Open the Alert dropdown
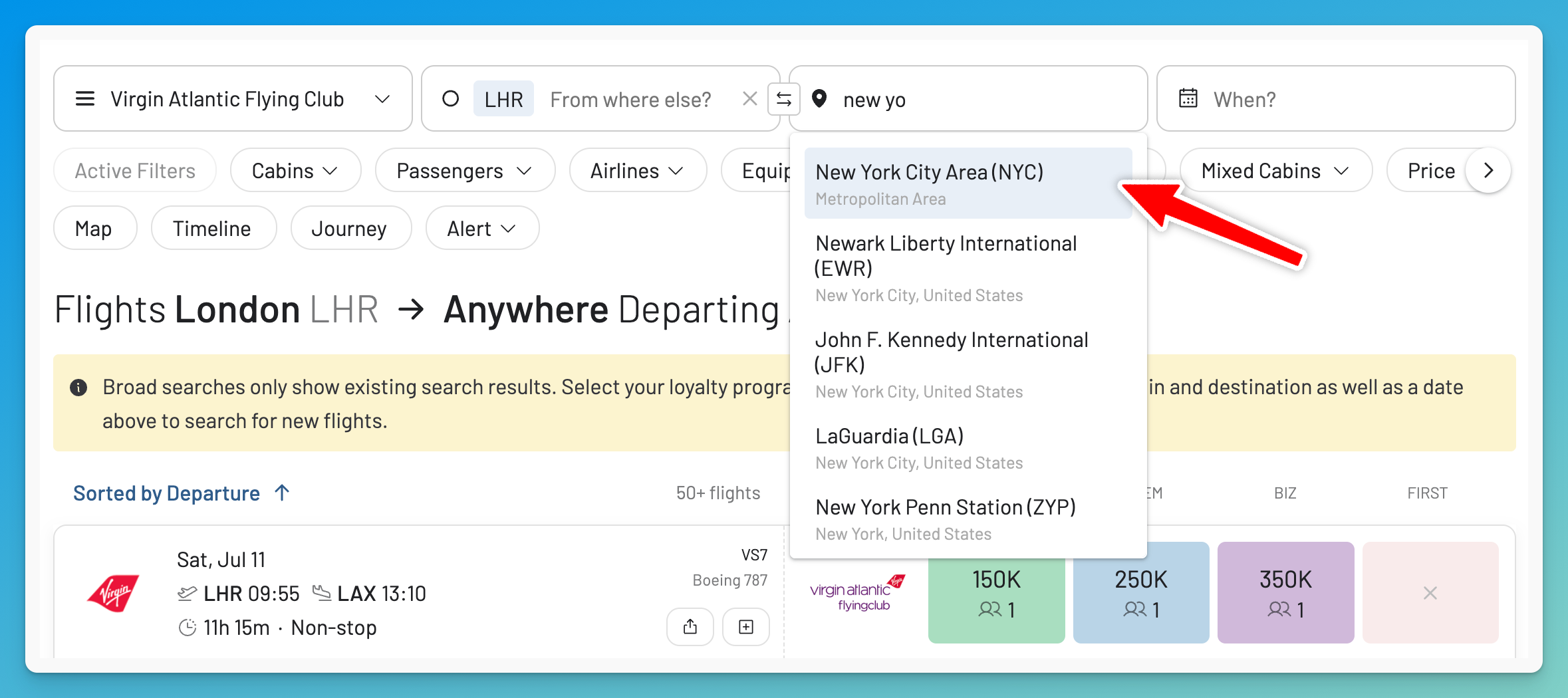Viewport: 1568px width, 698px height. (x=482, y=228)
